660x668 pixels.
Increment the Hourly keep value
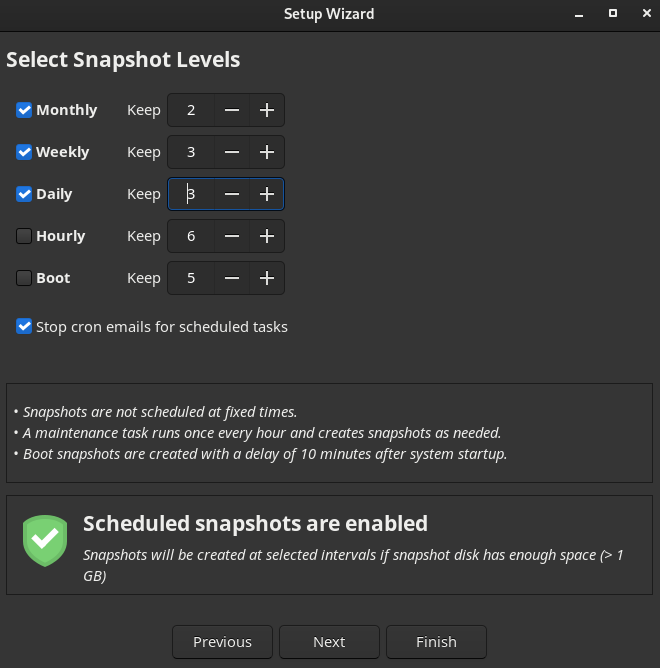click(266, 236)
